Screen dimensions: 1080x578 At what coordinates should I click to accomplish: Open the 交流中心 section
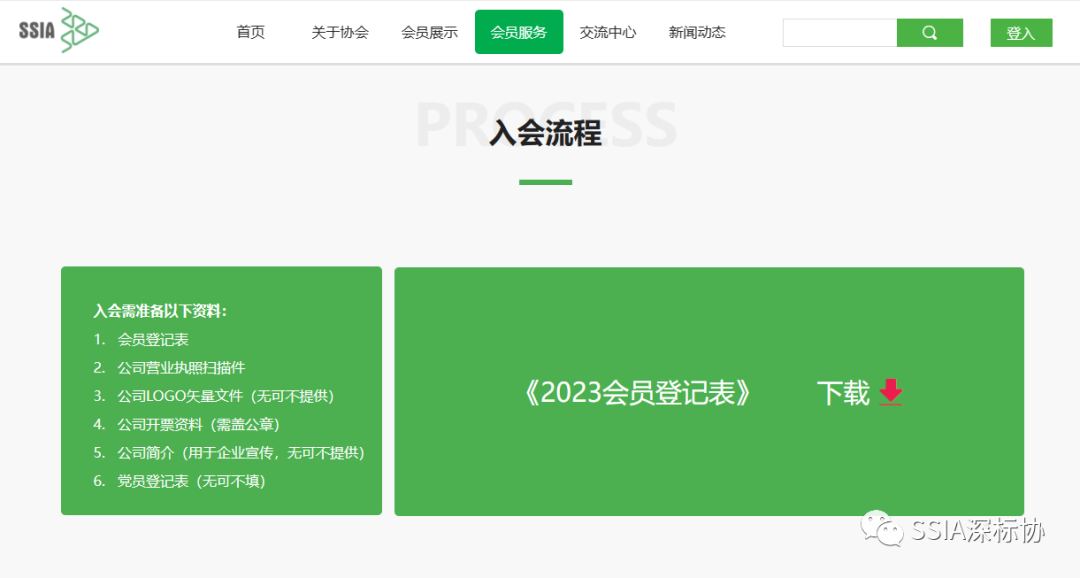(608, 31)
